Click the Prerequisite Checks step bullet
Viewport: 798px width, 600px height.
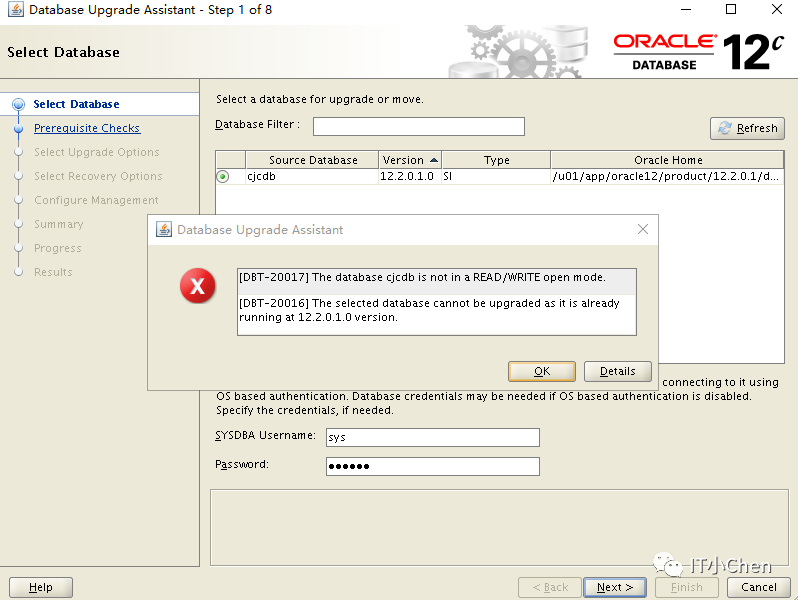tap(18, 128)
